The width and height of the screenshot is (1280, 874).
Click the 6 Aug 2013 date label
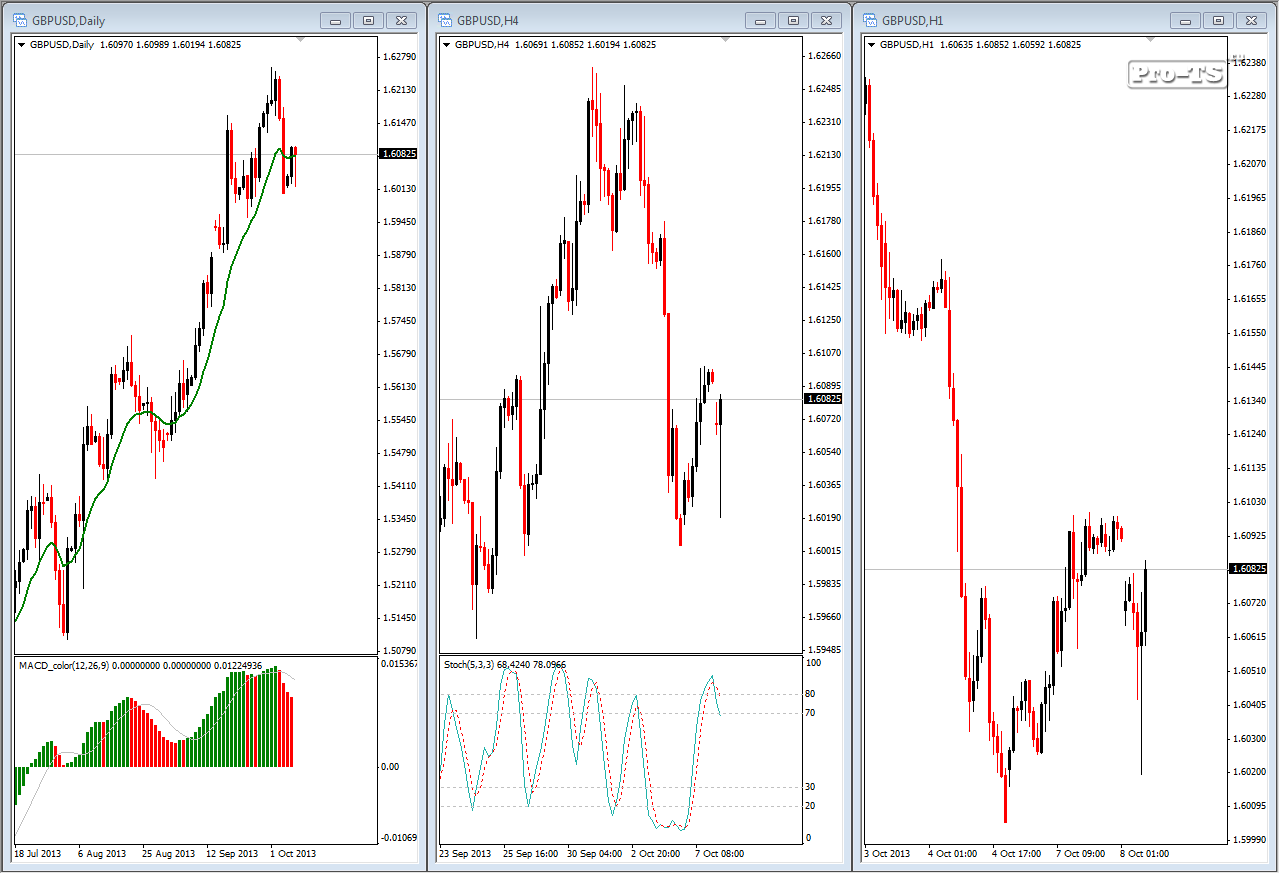click(104, 854)
